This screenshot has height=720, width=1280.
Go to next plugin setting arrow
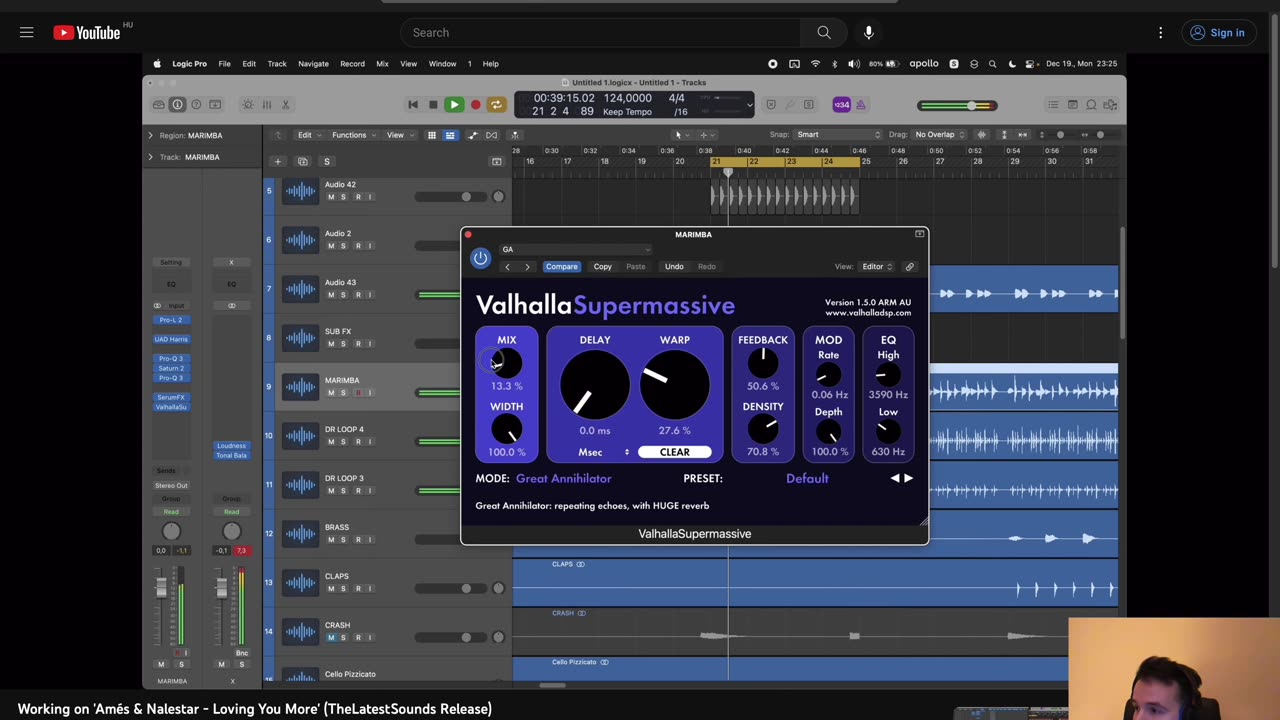[527, 267]
